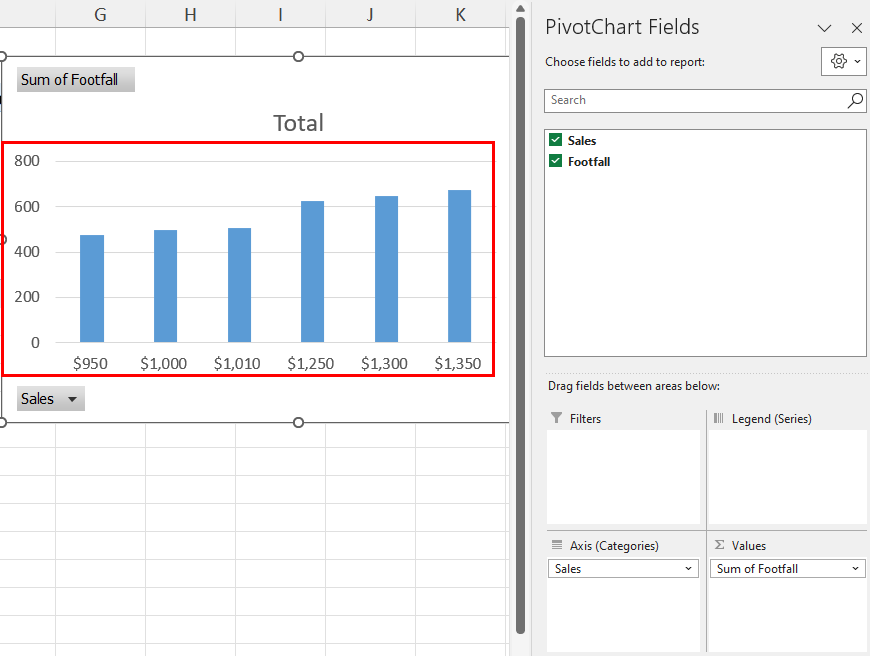Click the $1,300 bar in chart
The width and height of the screenshot is (870, 656).
[x=386, y=269]
